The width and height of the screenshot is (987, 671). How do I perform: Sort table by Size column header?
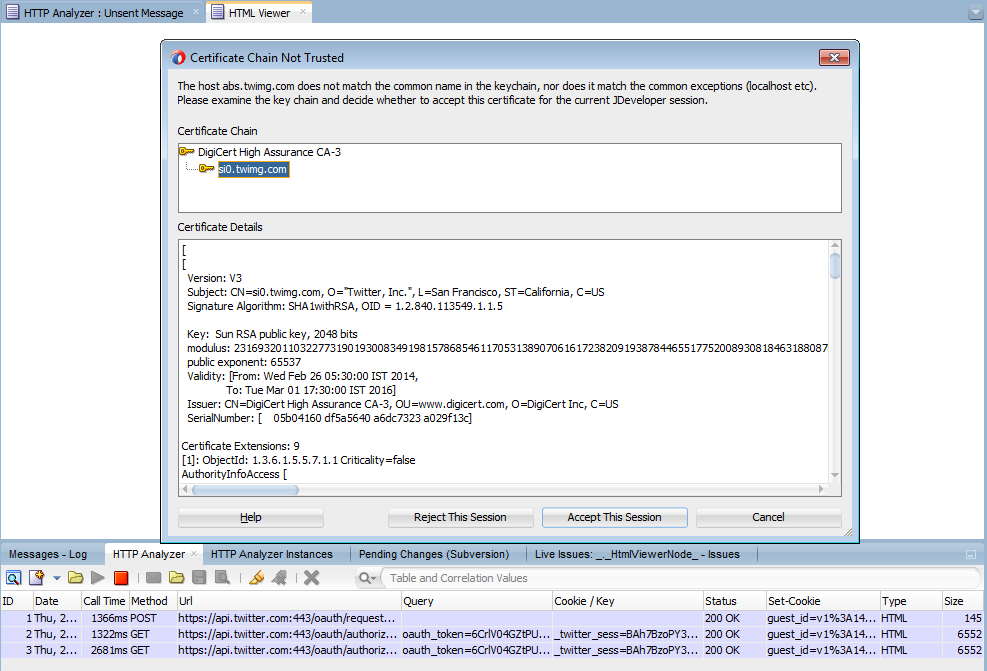(x=962, y=601)
